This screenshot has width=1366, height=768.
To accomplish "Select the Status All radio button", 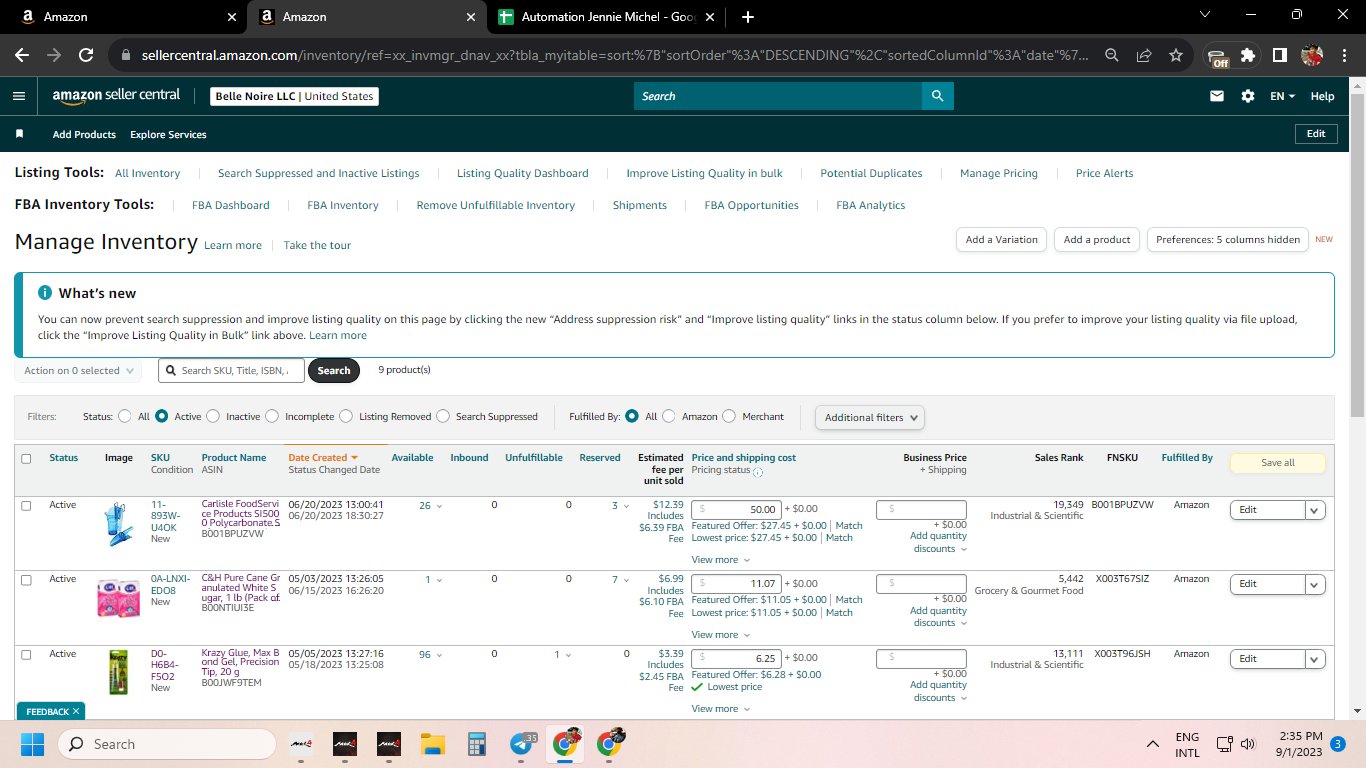I will pos(125,416).
